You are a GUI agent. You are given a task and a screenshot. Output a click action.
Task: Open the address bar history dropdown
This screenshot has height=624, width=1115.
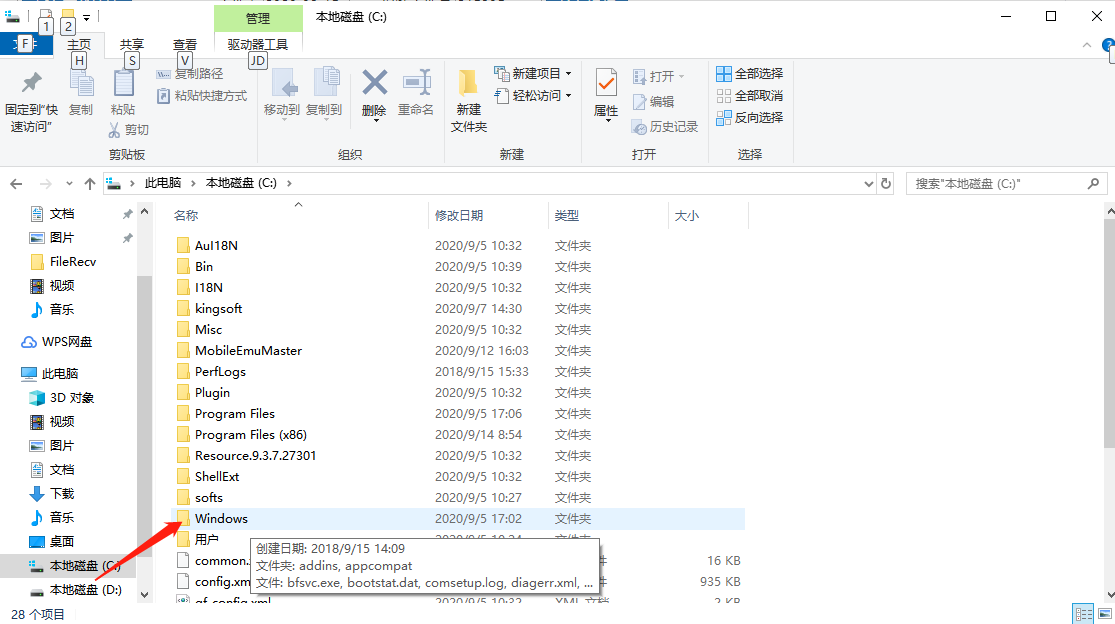pyautogui.click(x=868, y=183)
